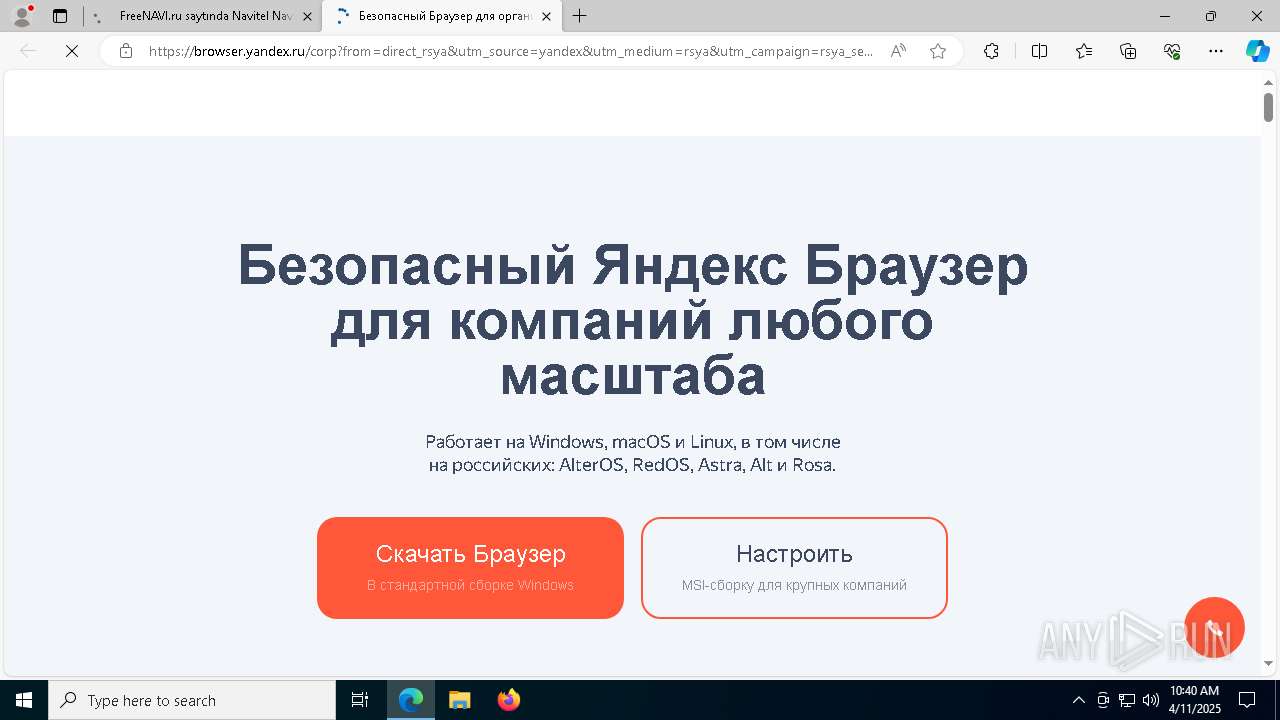The height and width of the screenshot is (720, 1280).
Task: Click the scroll up arrow of the scrollbar
Action: pyautogui.click(x=1268, y=82)
